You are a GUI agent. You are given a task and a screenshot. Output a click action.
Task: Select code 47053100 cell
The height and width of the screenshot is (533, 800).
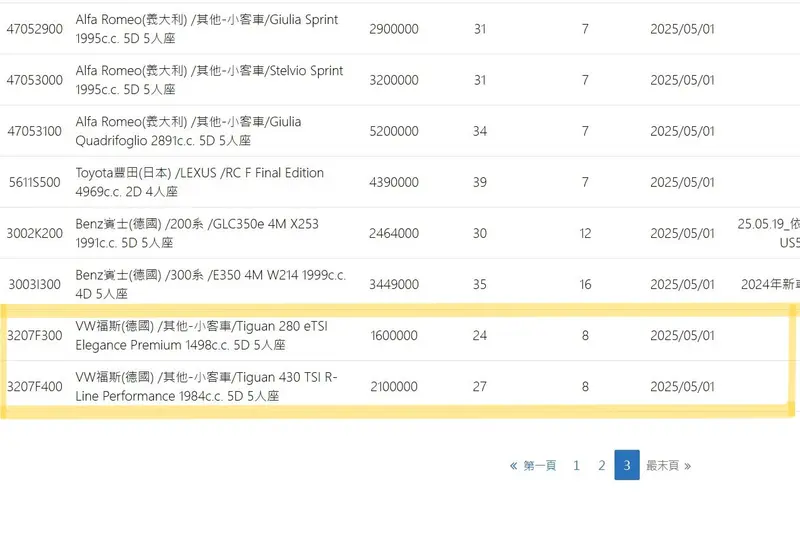[x=35, y=131]
